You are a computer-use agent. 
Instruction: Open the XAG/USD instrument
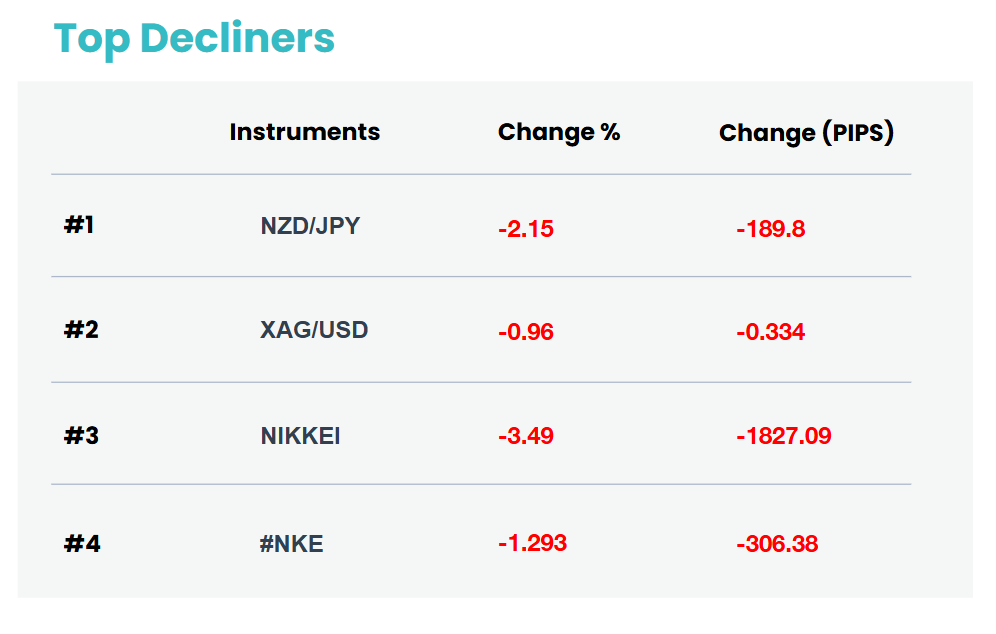click(x=314, y=330)
